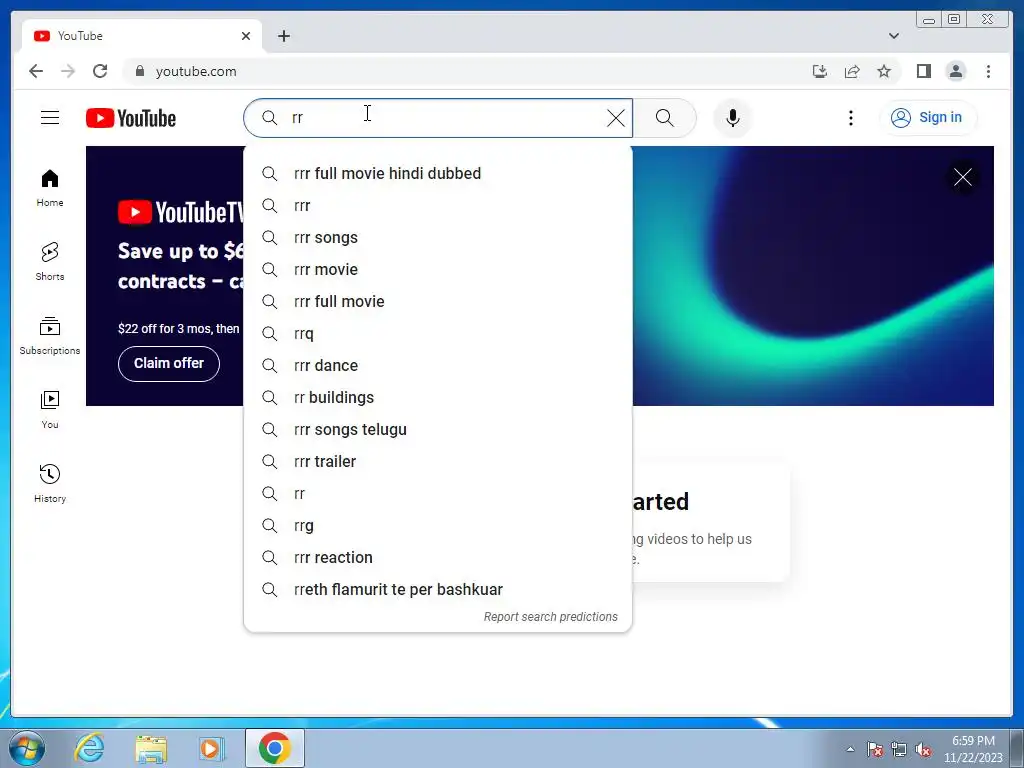The image size is (1024, 768).
Task: Open the You library section
Action: (x=50, y=409)
